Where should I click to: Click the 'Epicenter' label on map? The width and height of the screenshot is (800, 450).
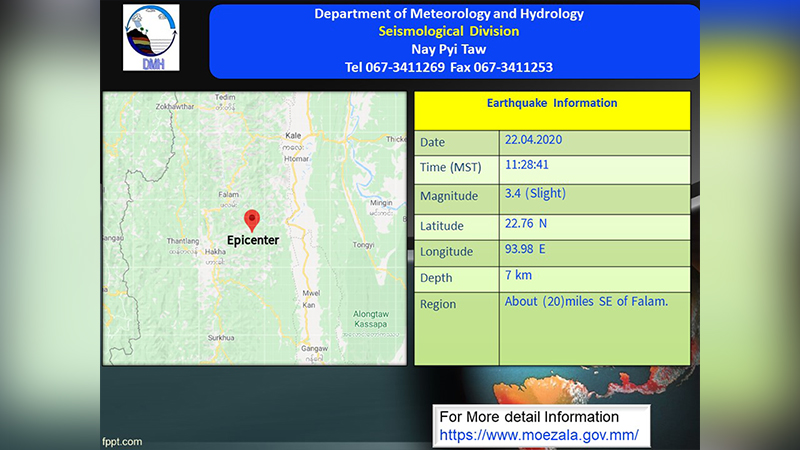253,240
